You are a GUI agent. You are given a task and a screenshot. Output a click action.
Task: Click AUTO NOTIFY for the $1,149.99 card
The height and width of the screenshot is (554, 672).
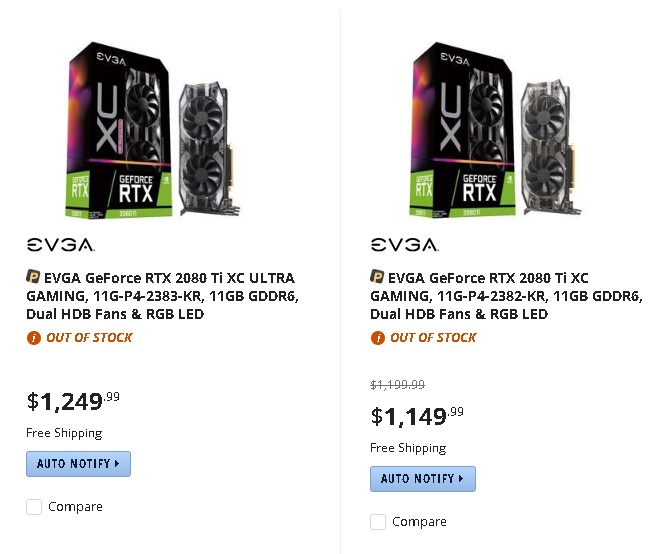[x=423, y=479]
